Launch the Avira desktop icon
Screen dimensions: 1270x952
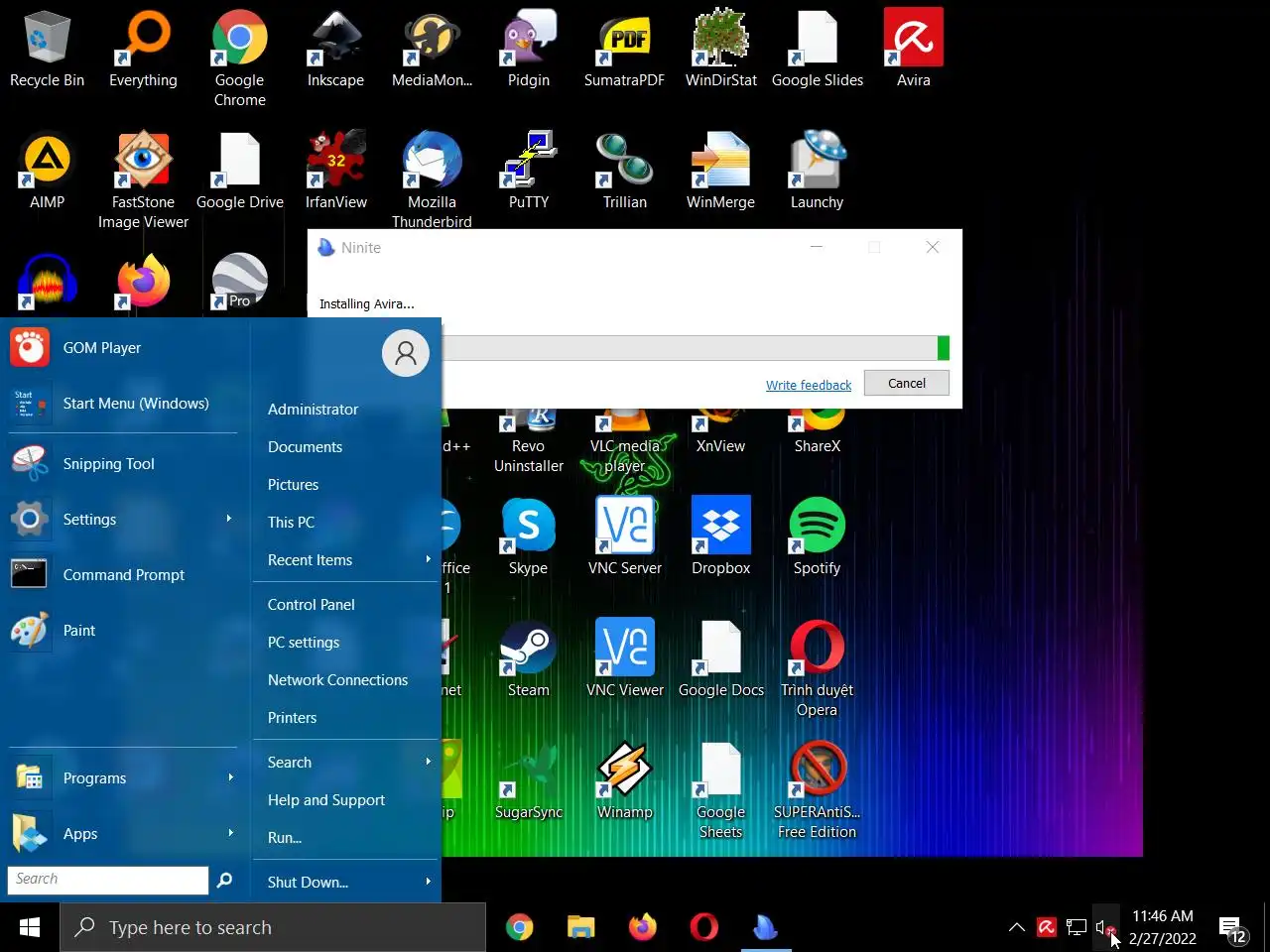[913, 50]
